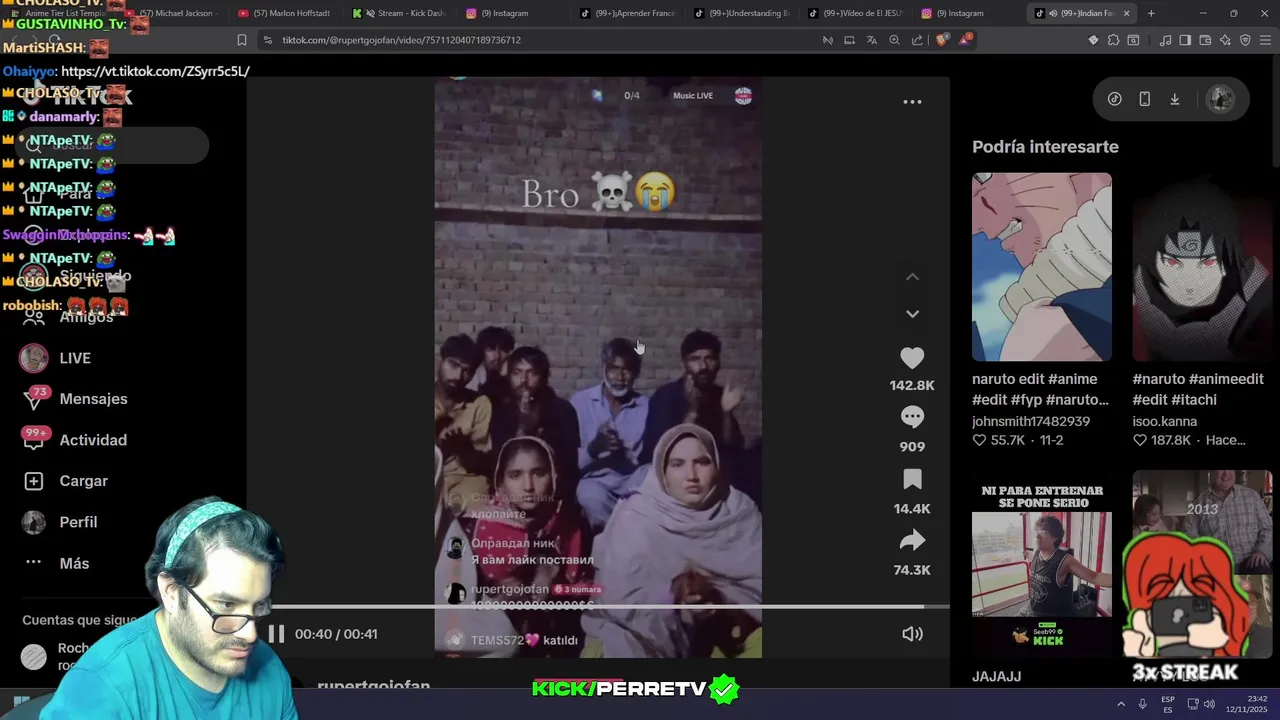Like the video with the heart icon
Viewport: 1280px width, 720px height.
tap(912, 358)
